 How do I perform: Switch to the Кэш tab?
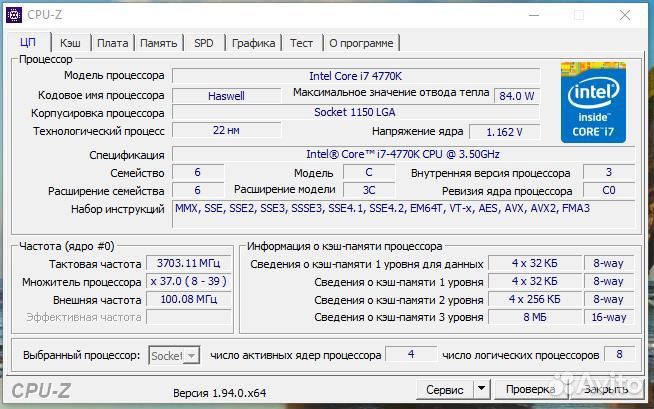click(70, 43)
